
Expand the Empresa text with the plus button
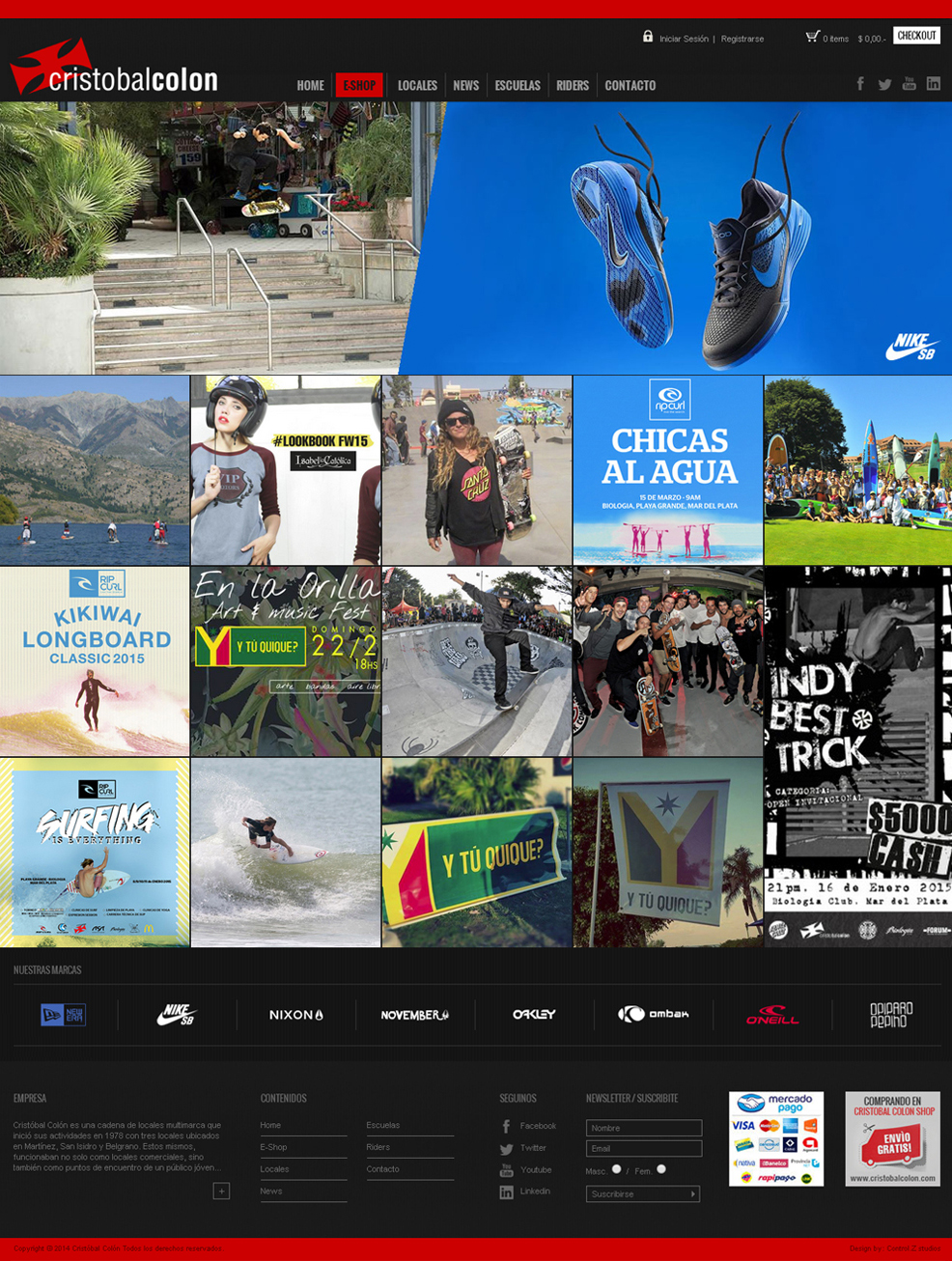(221, 1191)
